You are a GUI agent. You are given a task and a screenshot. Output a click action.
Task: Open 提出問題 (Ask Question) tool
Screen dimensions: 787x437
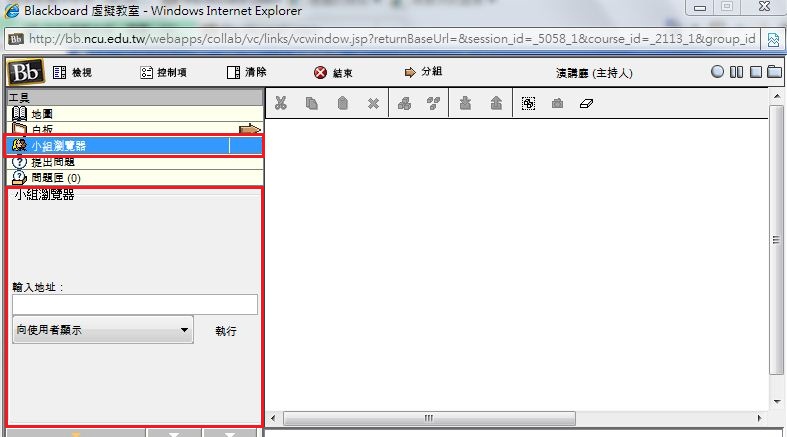(x=52, y=162)
